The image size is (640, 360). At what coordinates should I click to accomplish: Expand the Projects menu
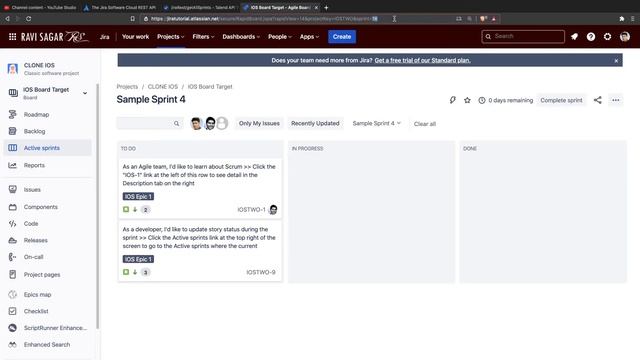pos(171,37)
